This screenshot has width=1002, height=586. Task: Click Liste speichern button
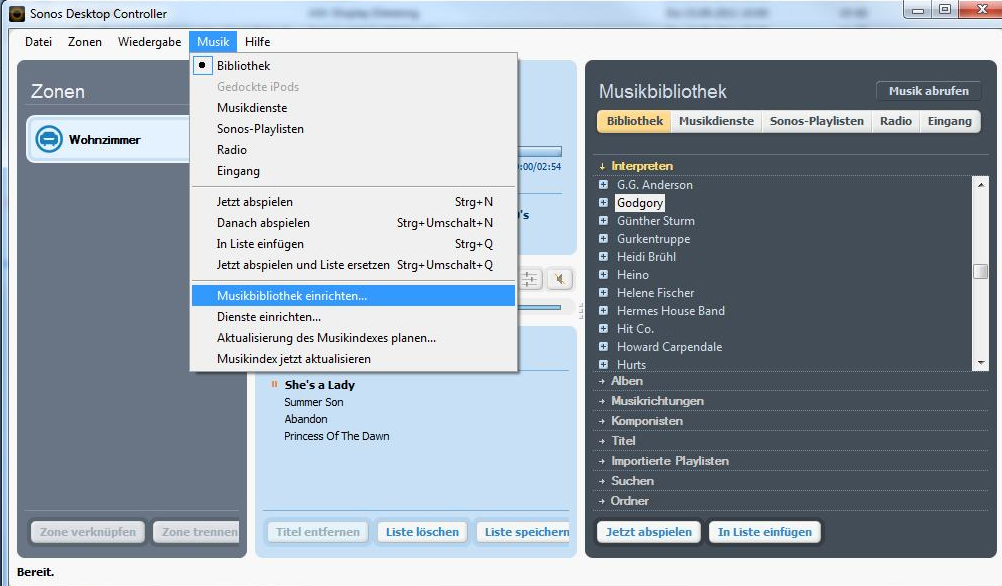pyautogui.click(x=524, y=532)
